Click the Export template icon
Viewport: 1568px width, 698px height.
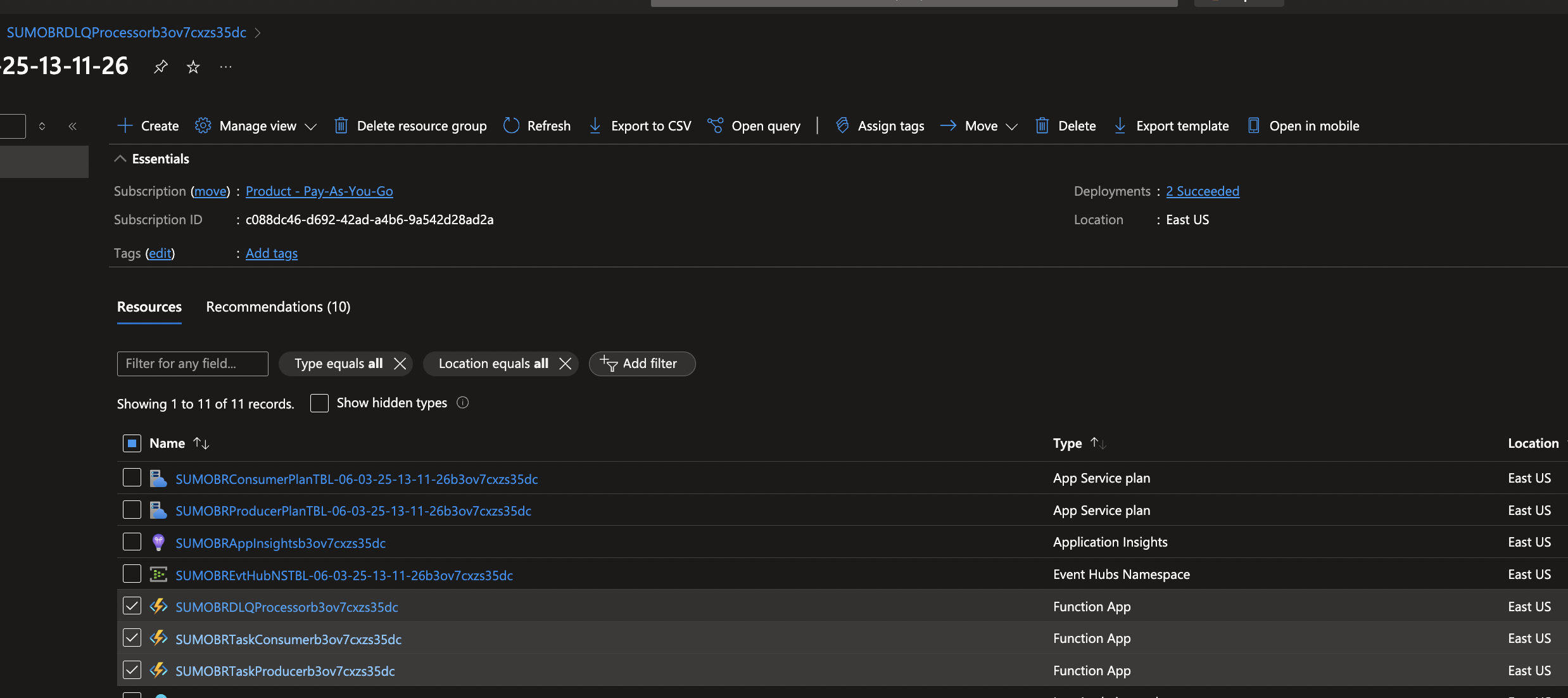tap(1120, 125)
